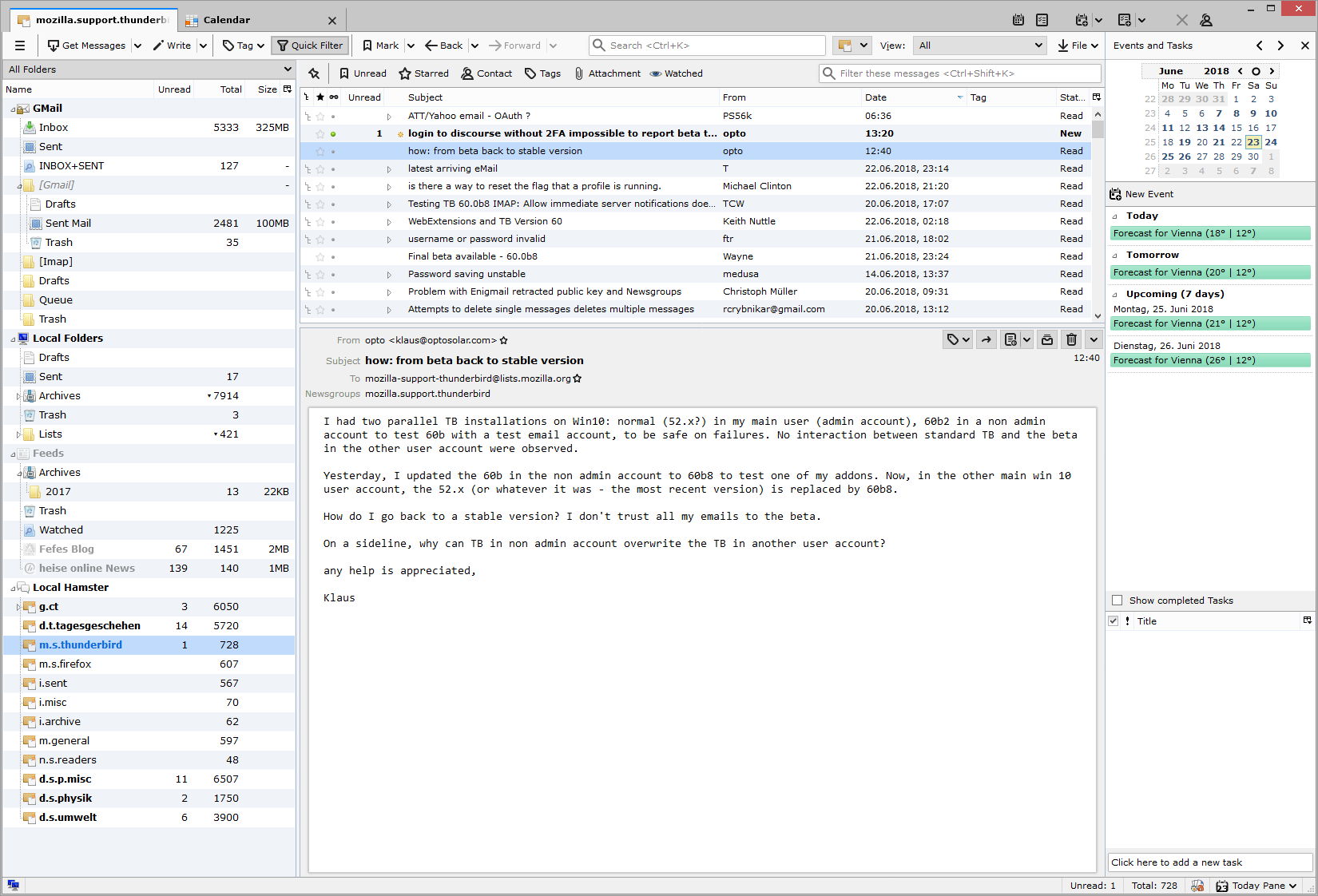Screen dimensions: 1318x896
Task: Click Get Messages button
Action: pyautogui.click(x=86, y=46)
